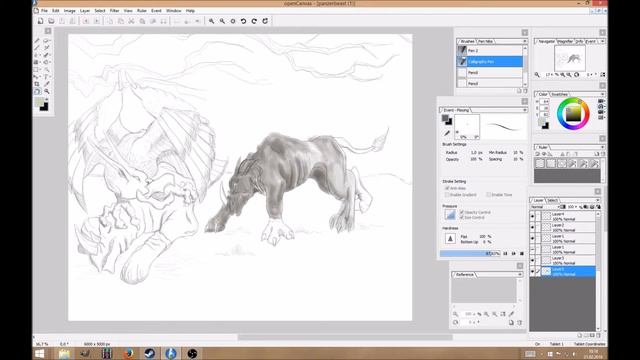Viewport: 640px width, 360px height.
Task: Select the rectangle selection tool
Action: (37, 69)
